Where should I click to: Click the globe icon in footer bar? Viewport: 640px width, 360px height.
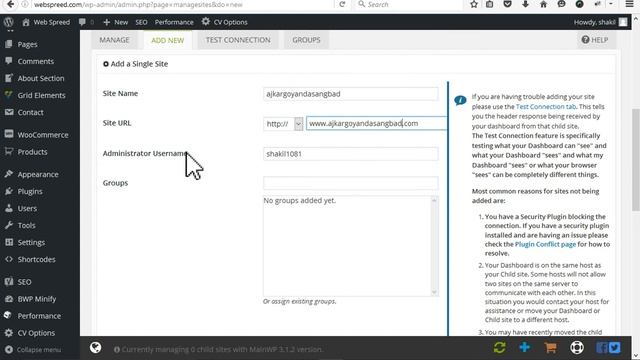point(96,348)
